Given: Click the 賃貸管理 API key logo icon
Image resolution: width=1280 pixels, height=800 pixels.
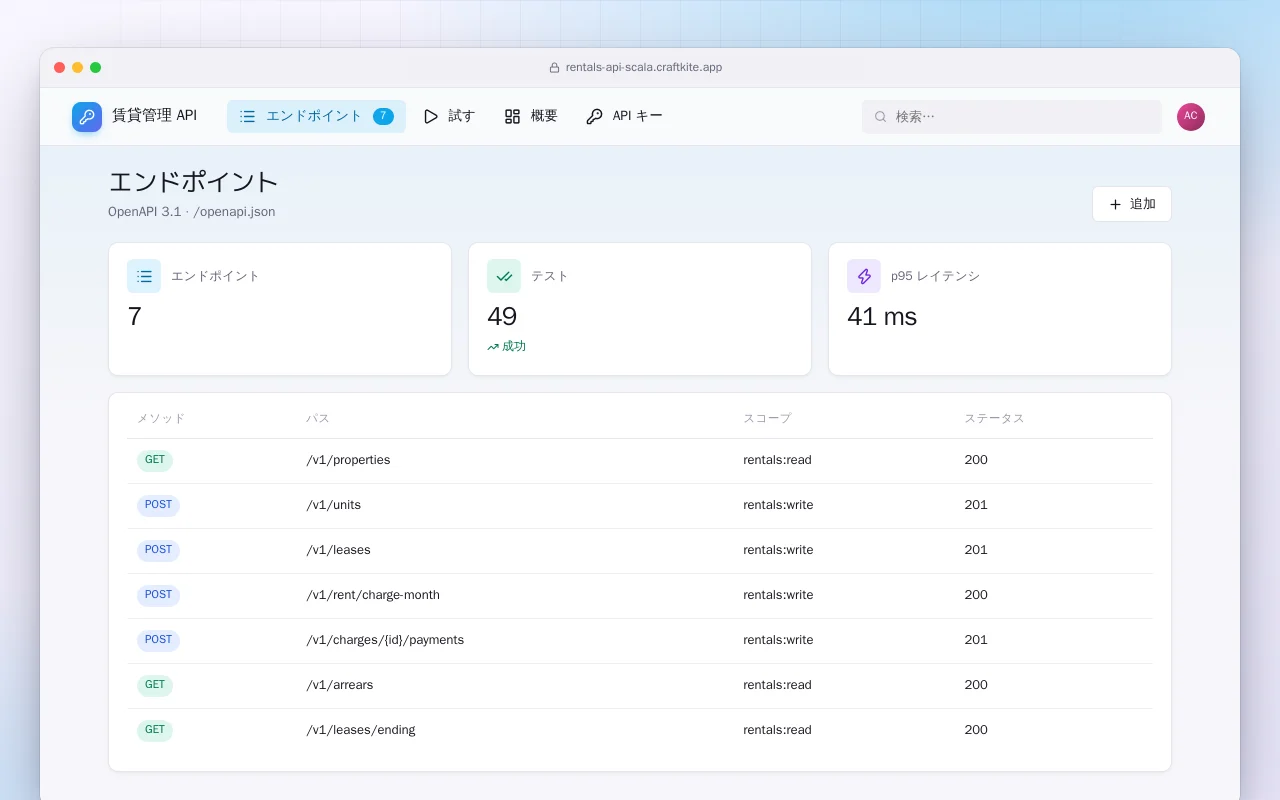Looking at the screenshot, I should (87, 117).
